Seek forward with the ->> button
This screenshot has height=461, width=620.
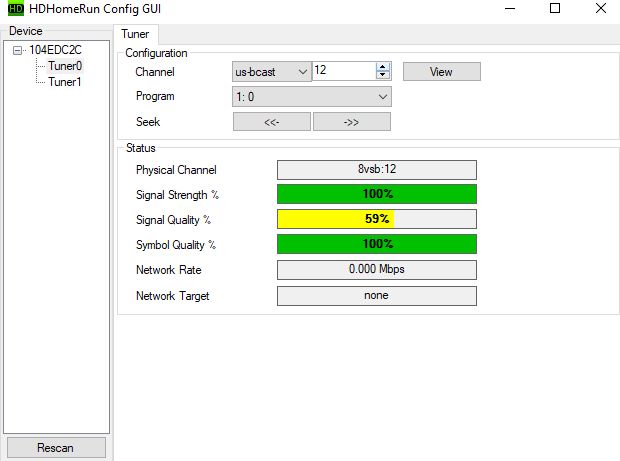tap(352, 122)
